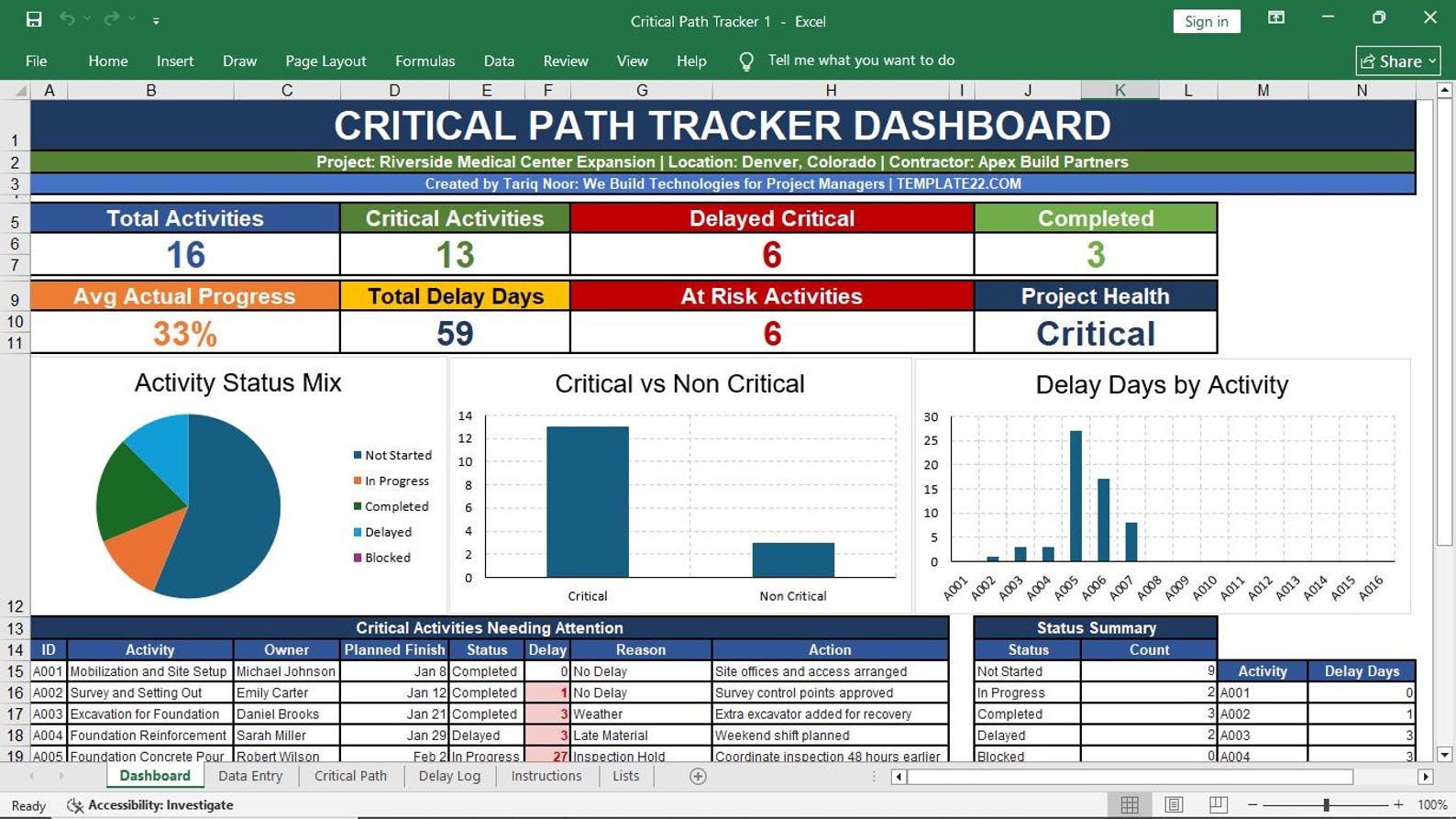The width and height of the screenshot is (1456, 819).
Task: Click the A005 bar in delay chart
Action: (x=1075, y=495)
